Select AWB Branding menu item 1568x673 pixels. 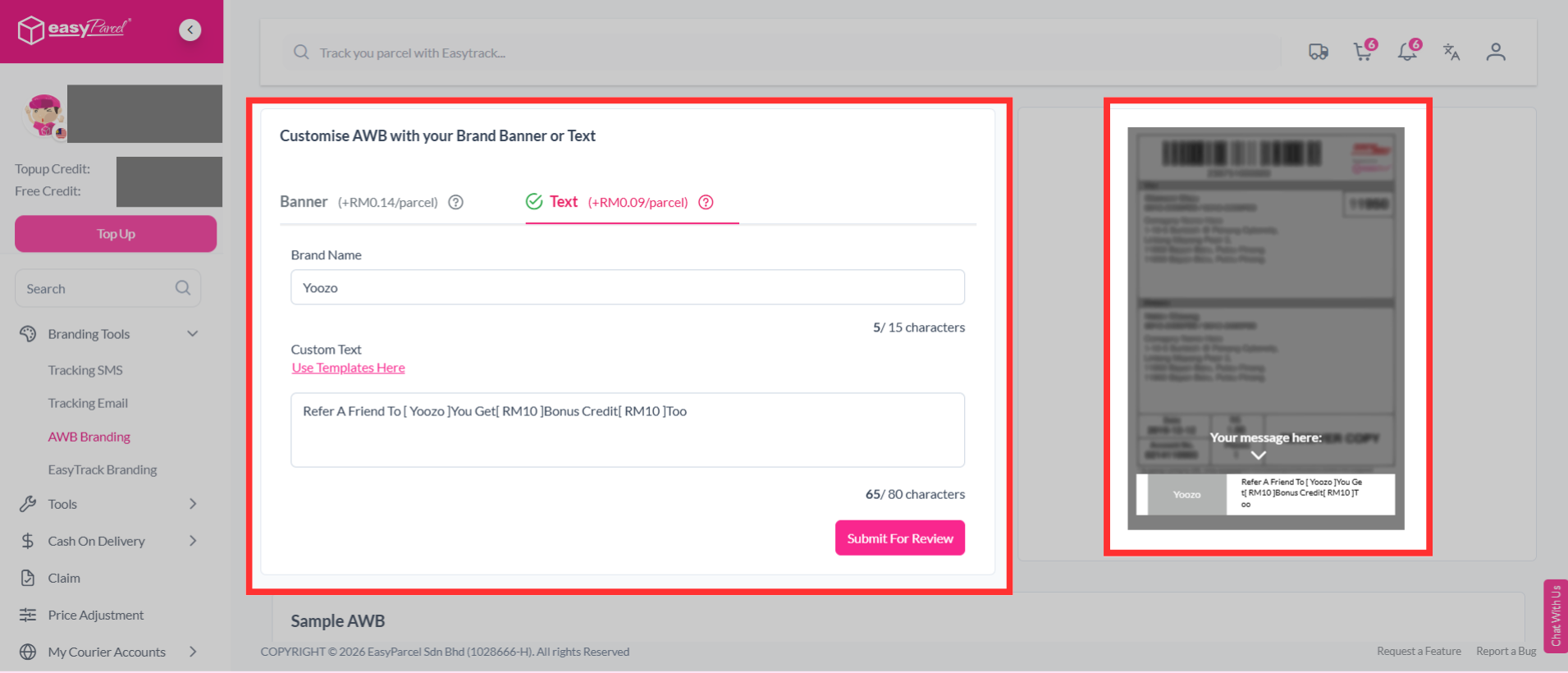click(x=89, y=437)
